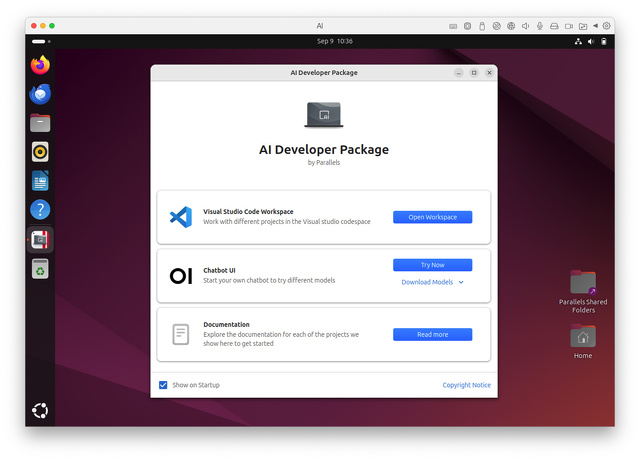This screenshot has height=460, width=640.
Task: Click the Try Now button
Action: pyautogui.click(x=432, y=265)
